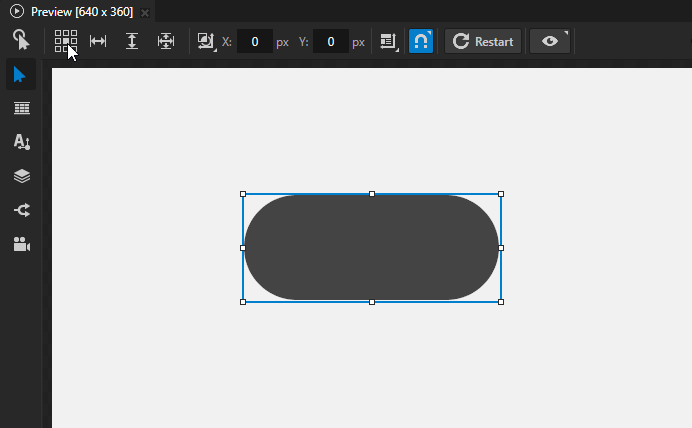
Task: Toggle the eye visibility button in toolbar
Action: (x=550, y=41)
